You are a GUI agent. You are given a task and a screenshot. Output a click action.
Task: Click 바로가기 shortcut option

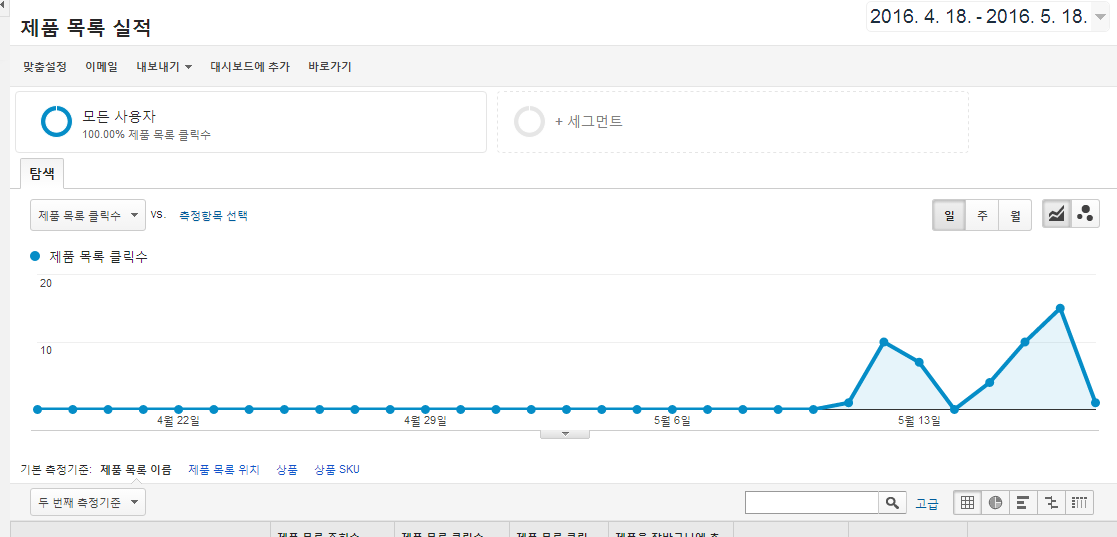point(330,67)
